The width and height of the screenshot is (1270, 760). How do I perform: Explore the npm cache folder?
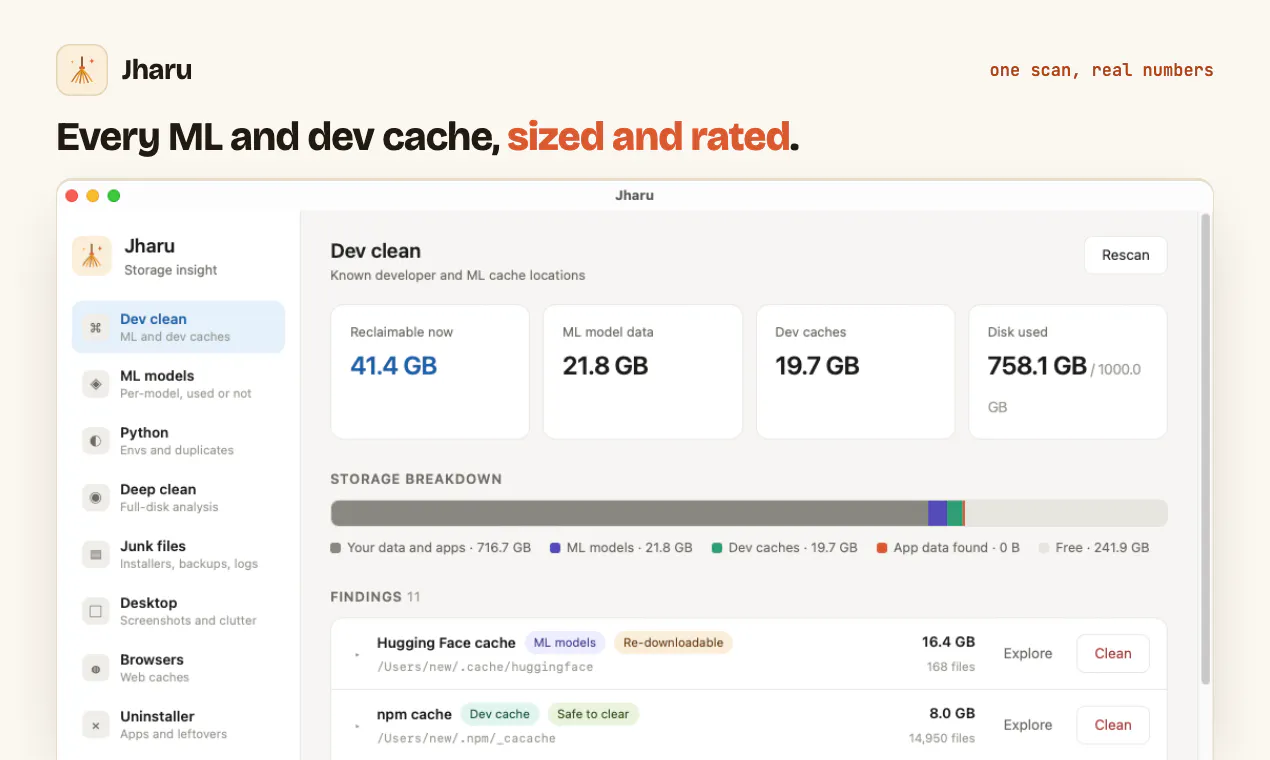click(x=1028, y=725)
